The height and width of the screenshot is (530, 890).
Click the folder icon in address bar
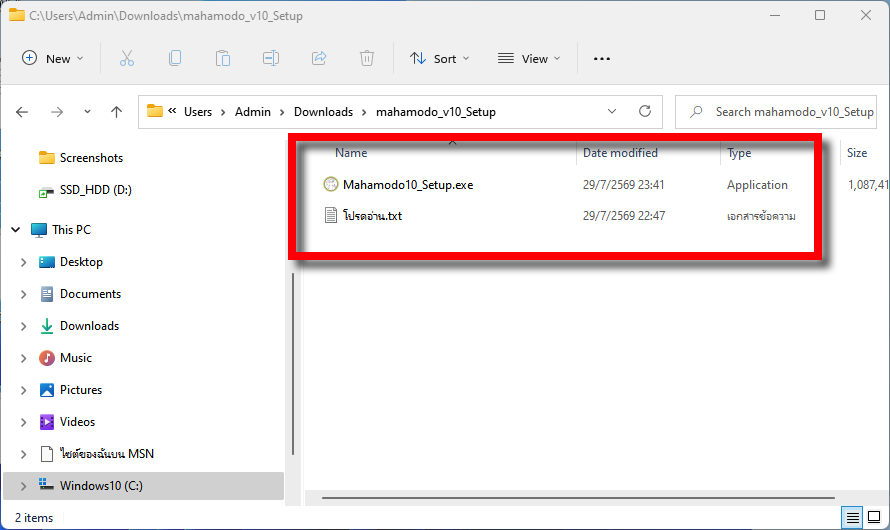[x=154, y=111]
